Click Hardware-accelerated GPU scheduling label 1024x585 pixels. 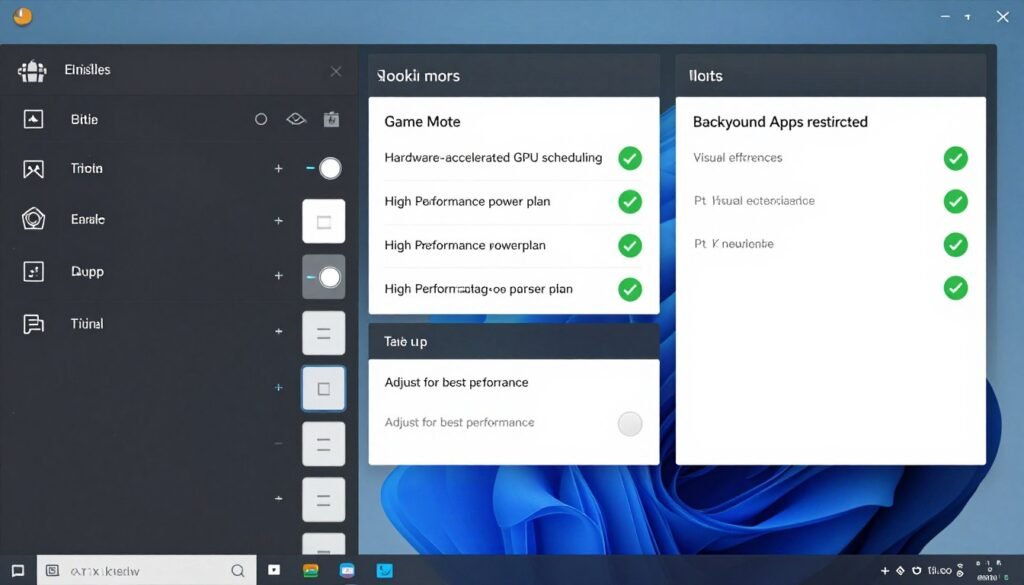(493, 157)
